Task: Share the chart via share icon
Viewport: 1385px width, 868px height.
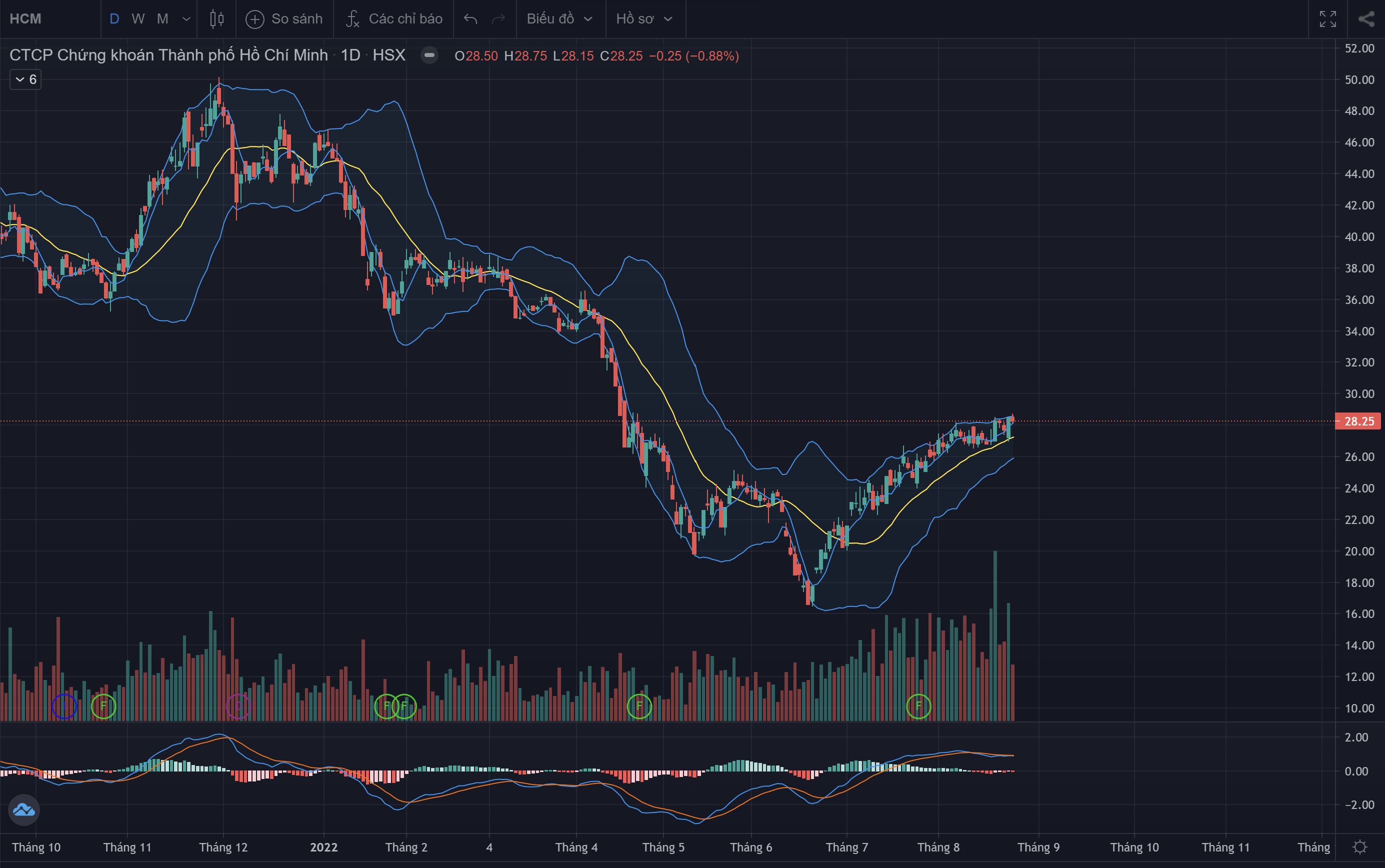Action: [1366, 19]
